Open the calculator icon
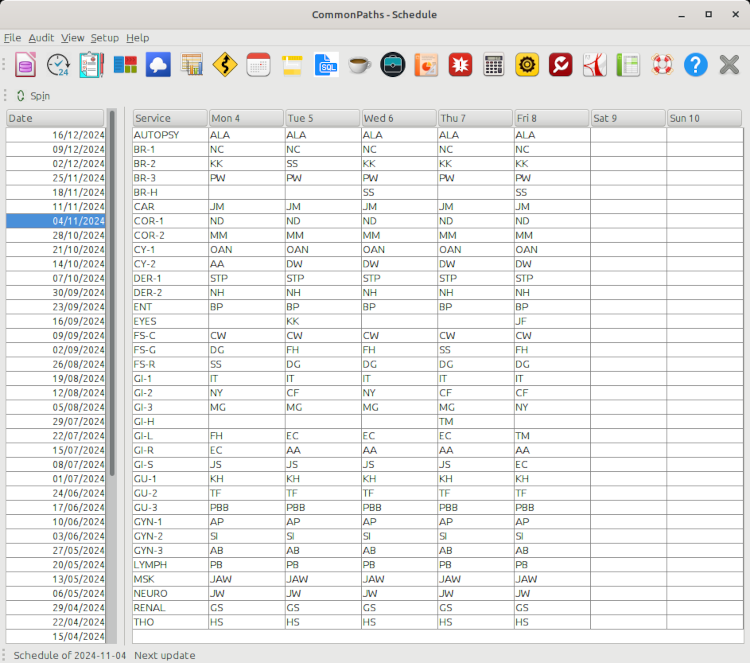The width and height of the screenshot is (750, 663). tap(493, 65)
